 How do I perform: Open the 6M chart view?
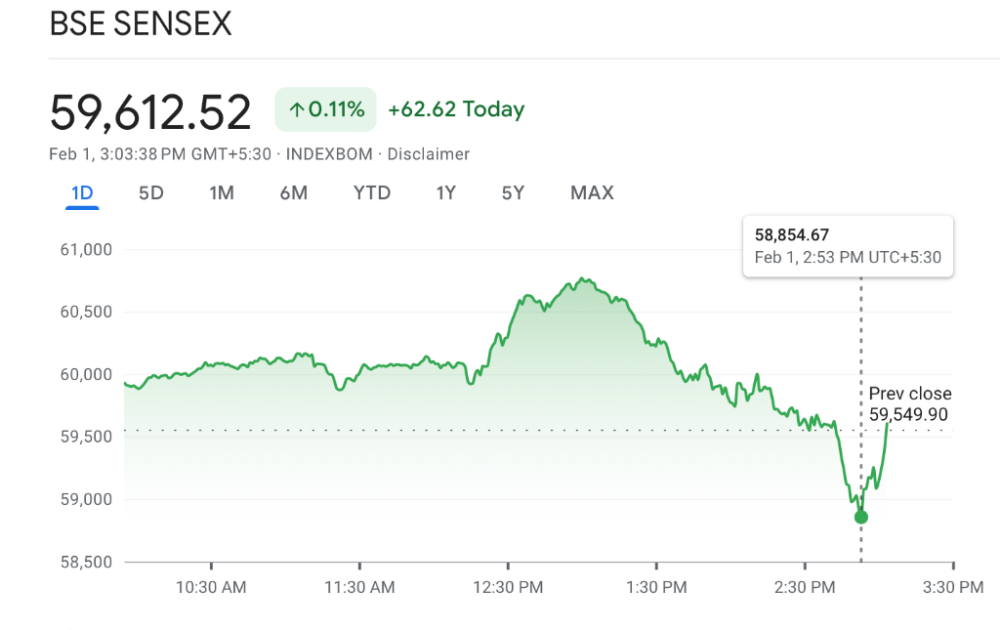pyautogui.click(x=293, y=193)
